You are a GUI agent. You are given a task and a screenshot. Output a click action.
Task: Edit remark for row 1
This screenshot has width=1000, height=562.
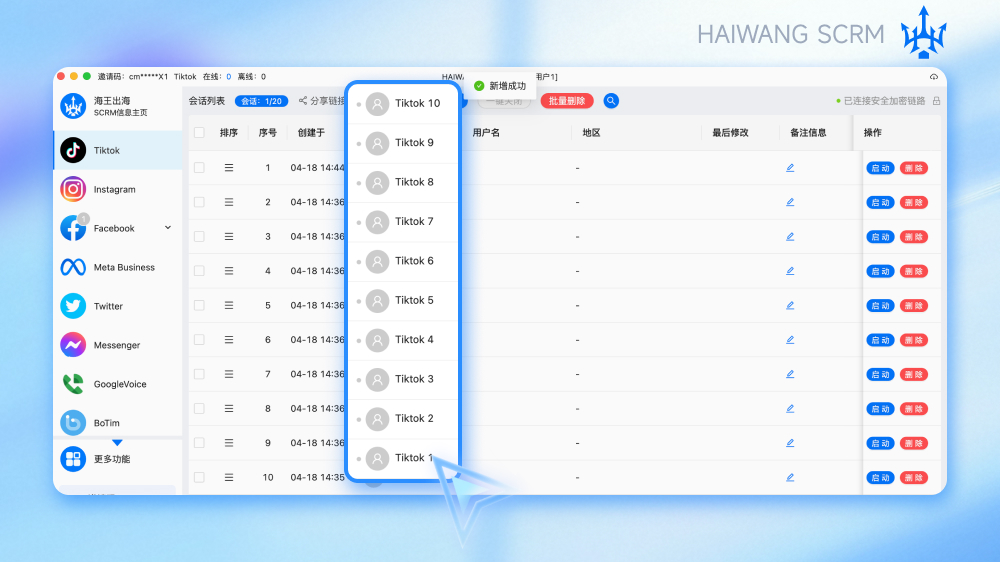pyautogui.click(x=790, y=168)
